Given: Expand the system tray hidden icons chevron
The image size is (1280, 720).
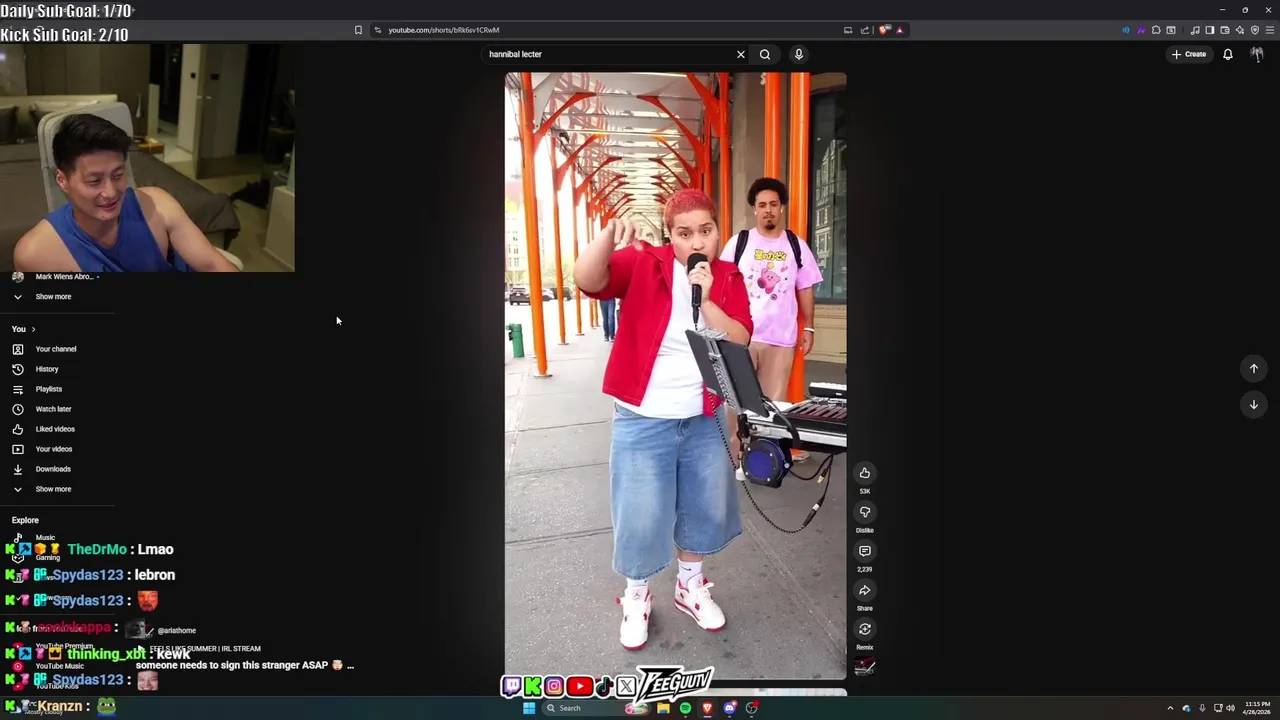Looking at the screenshot, I should pos(1170,708).
